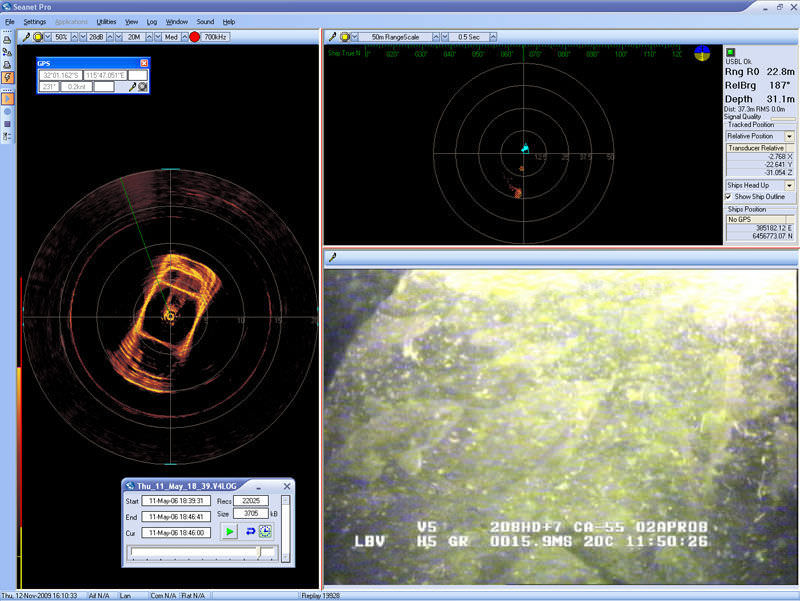This screenshot has width=800, height=601.
Task: Open the sonar settings wrench tool
Action: point(27,37)
